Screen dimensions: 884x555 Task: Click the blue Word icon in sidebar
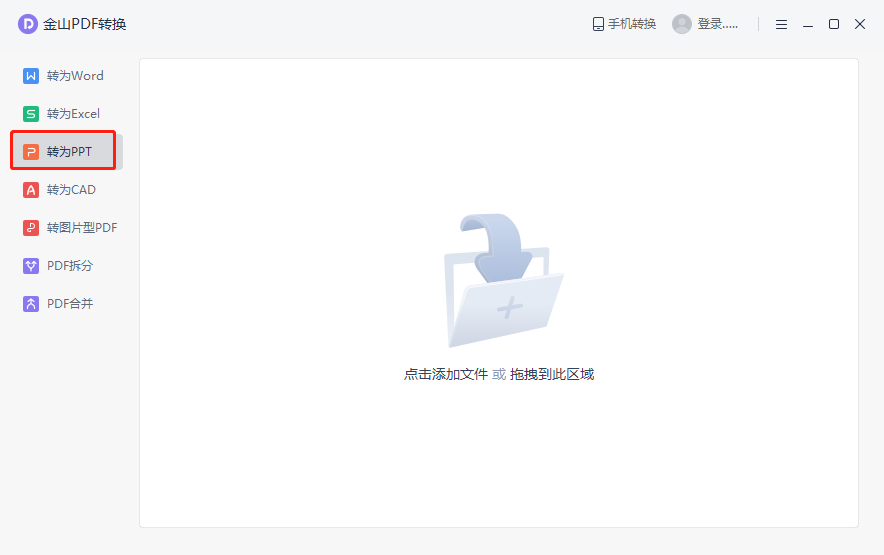pos(31,76)
